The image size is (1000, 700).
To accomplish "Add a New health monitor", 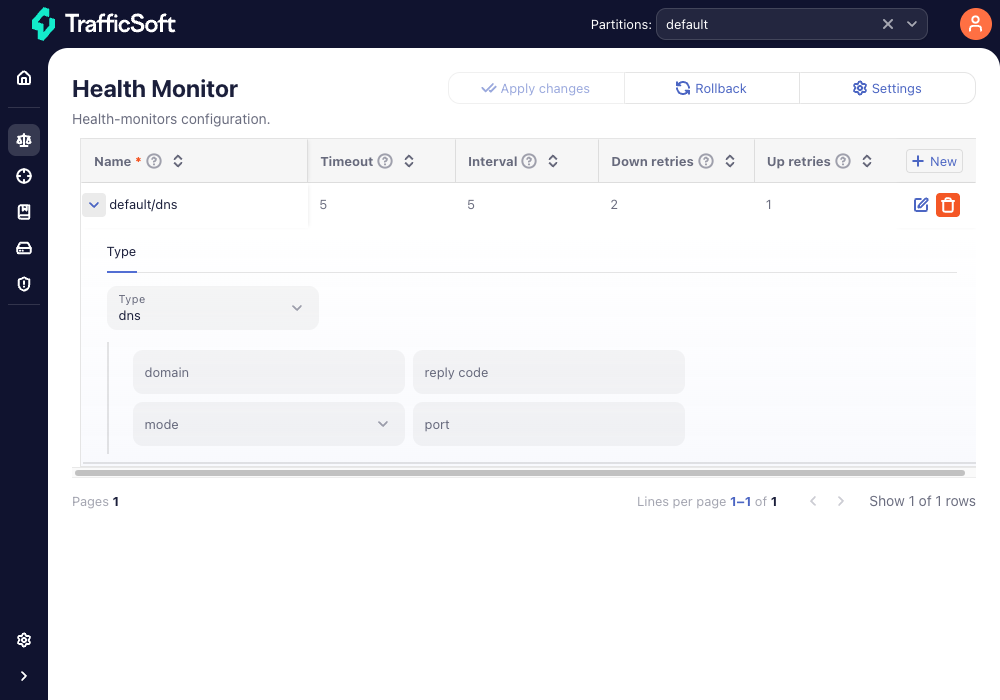I will point(934,161).
